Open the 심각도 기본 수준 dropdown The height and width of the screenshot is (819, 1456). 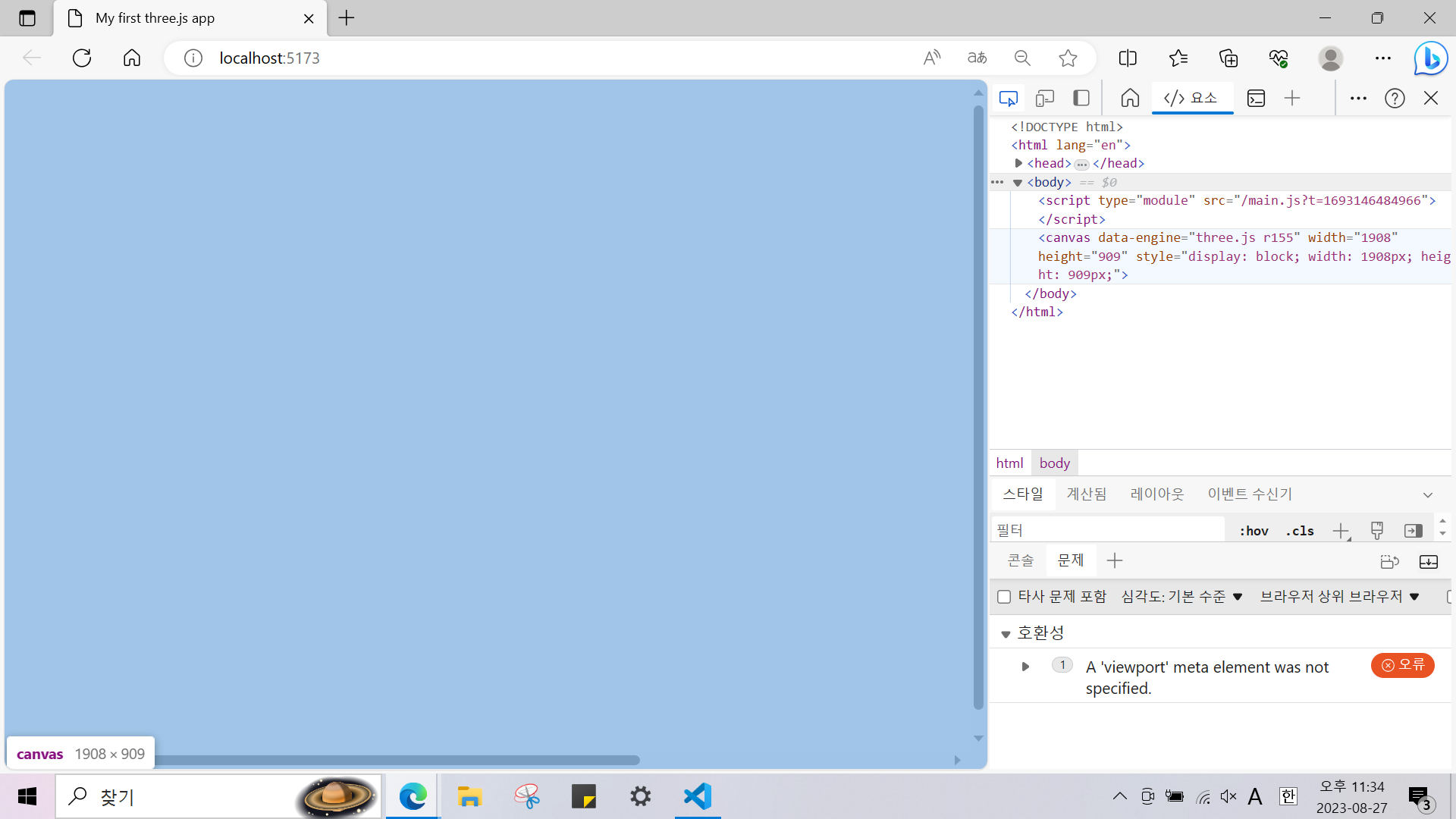(x=1181, y=597)
